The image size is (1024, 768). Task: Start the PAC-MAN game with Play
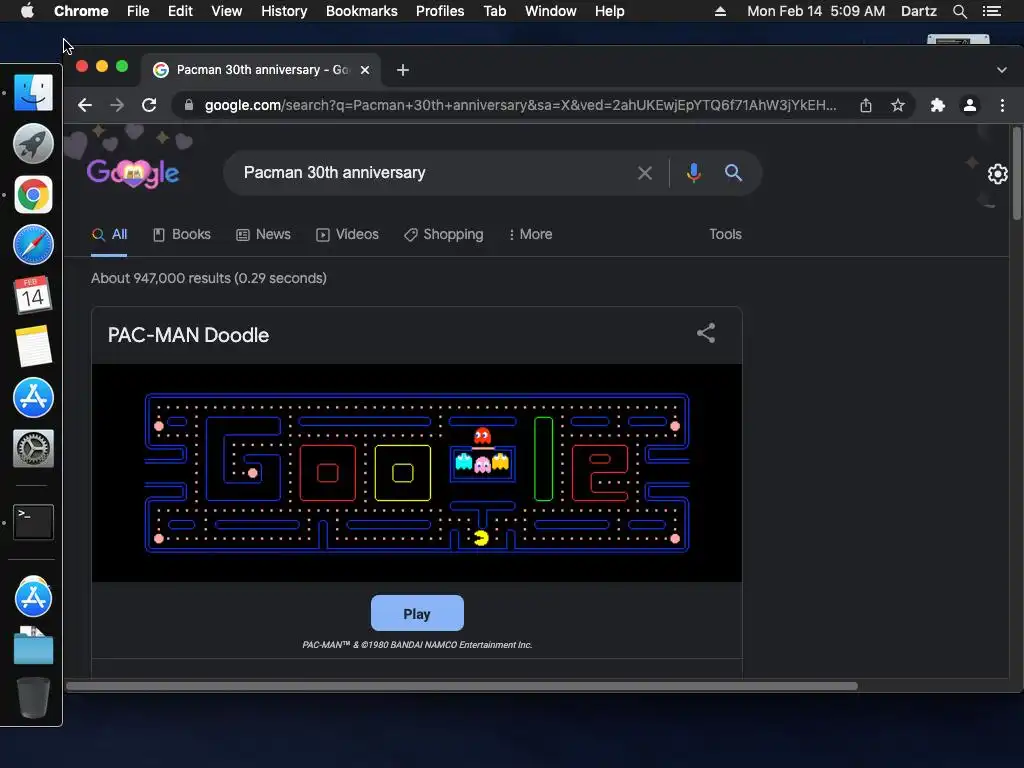tap(417, 613)
